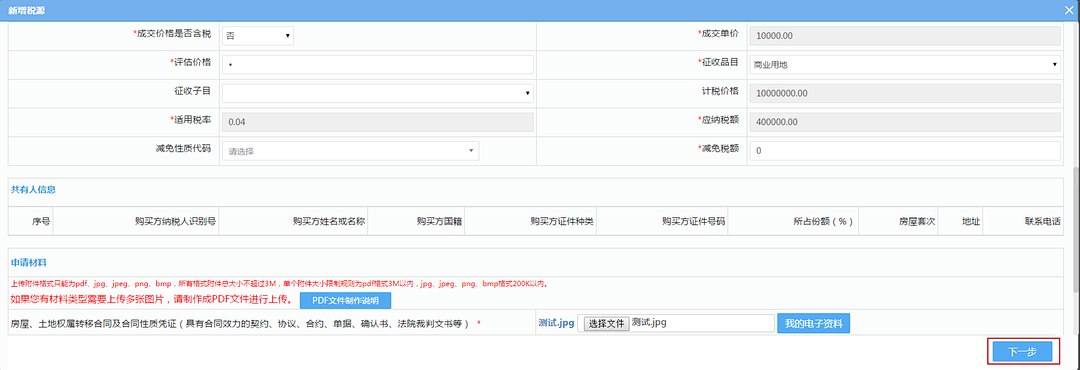Viewport: 1080px width, 370px height.
Task: Open the 征收子目 dropdown list
Action: [377, 93]
